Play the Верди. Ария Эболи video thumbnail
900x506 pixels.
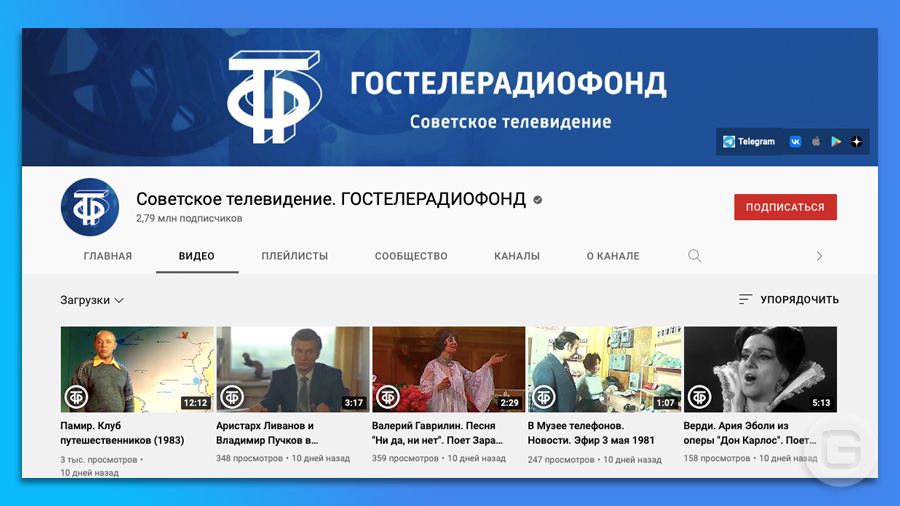click(761, 369)
